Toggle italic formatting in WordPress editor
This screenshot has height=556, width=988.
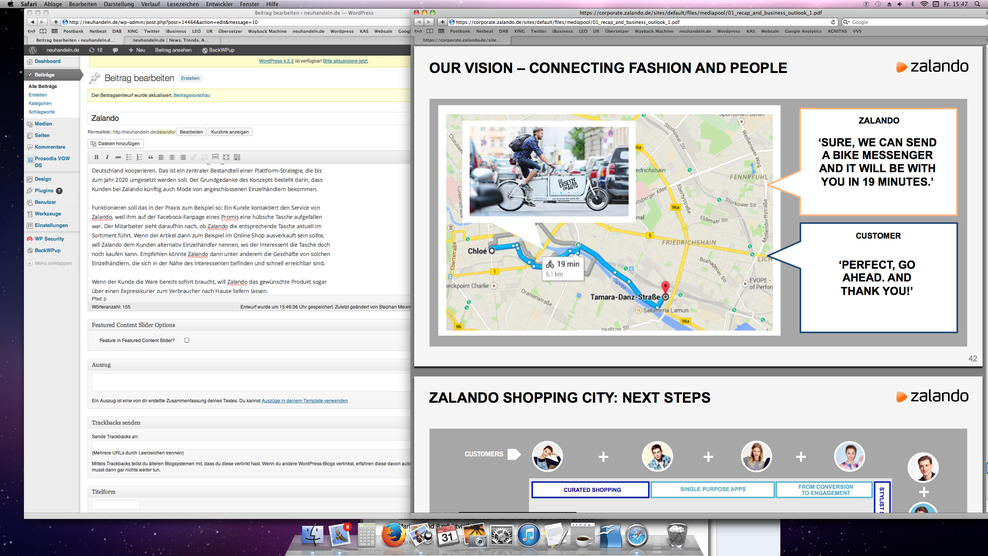[x=107, y=157]
